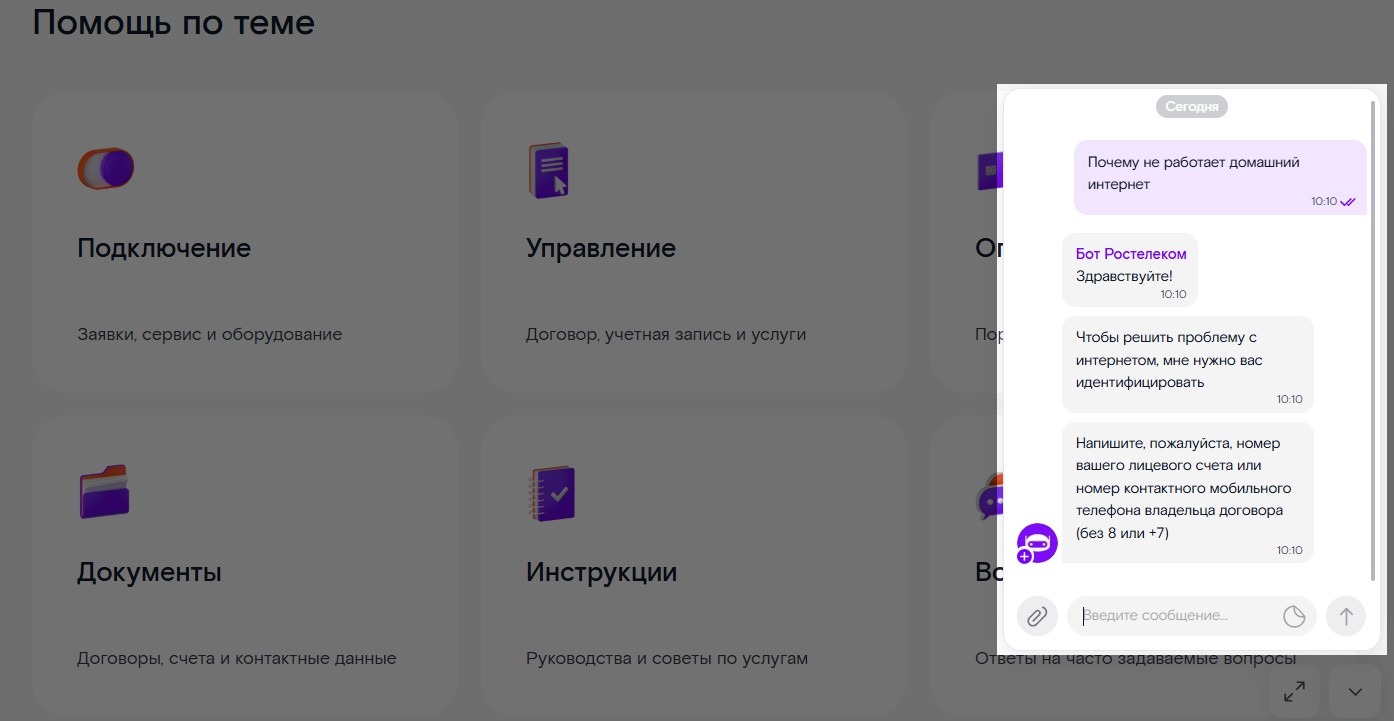Click the "Бот Ростелеком" sender name
This screenshot has width=1394, height=721.
[1131, 254]
